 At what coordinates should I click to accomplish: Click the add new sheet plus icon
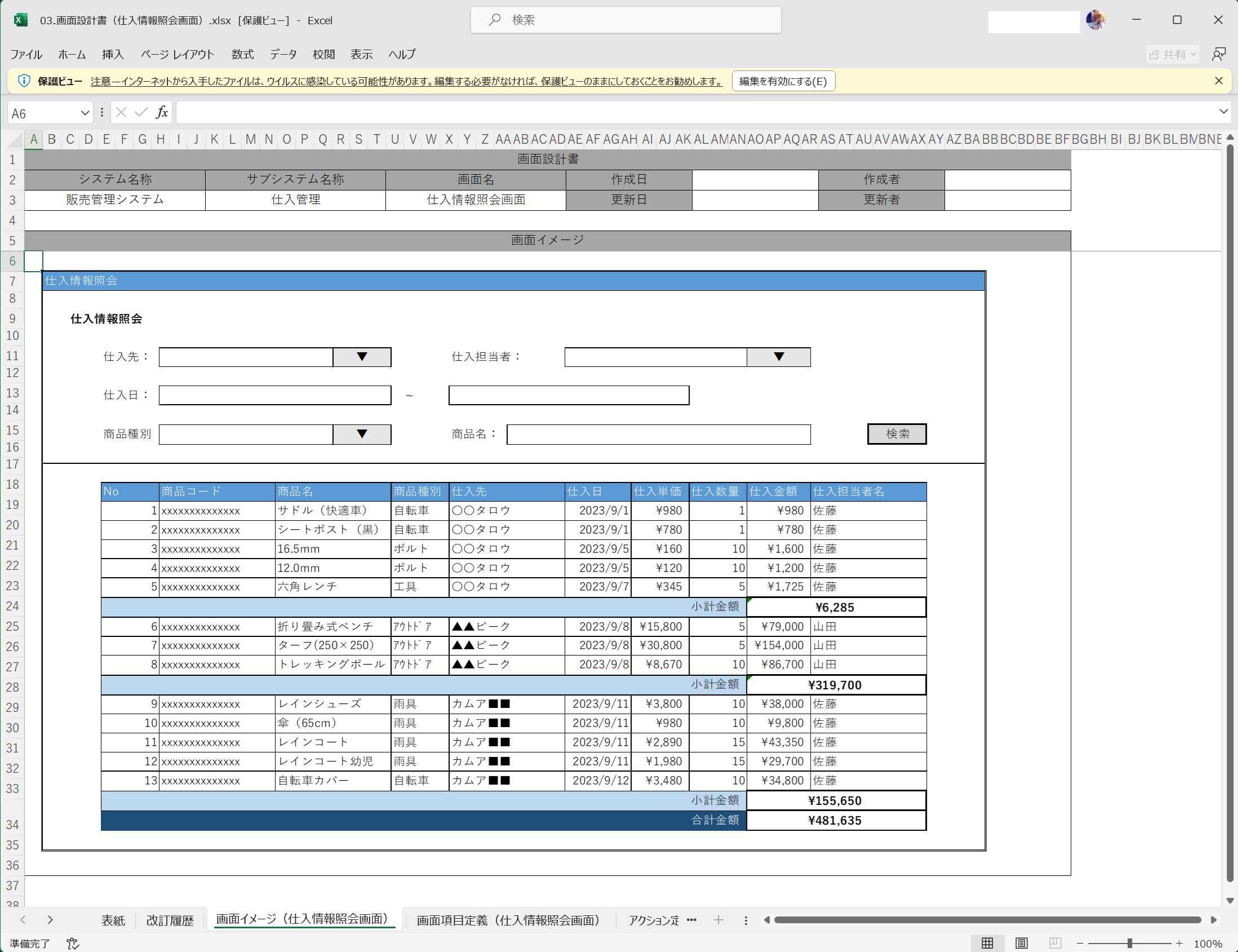[x=718, y=920]
